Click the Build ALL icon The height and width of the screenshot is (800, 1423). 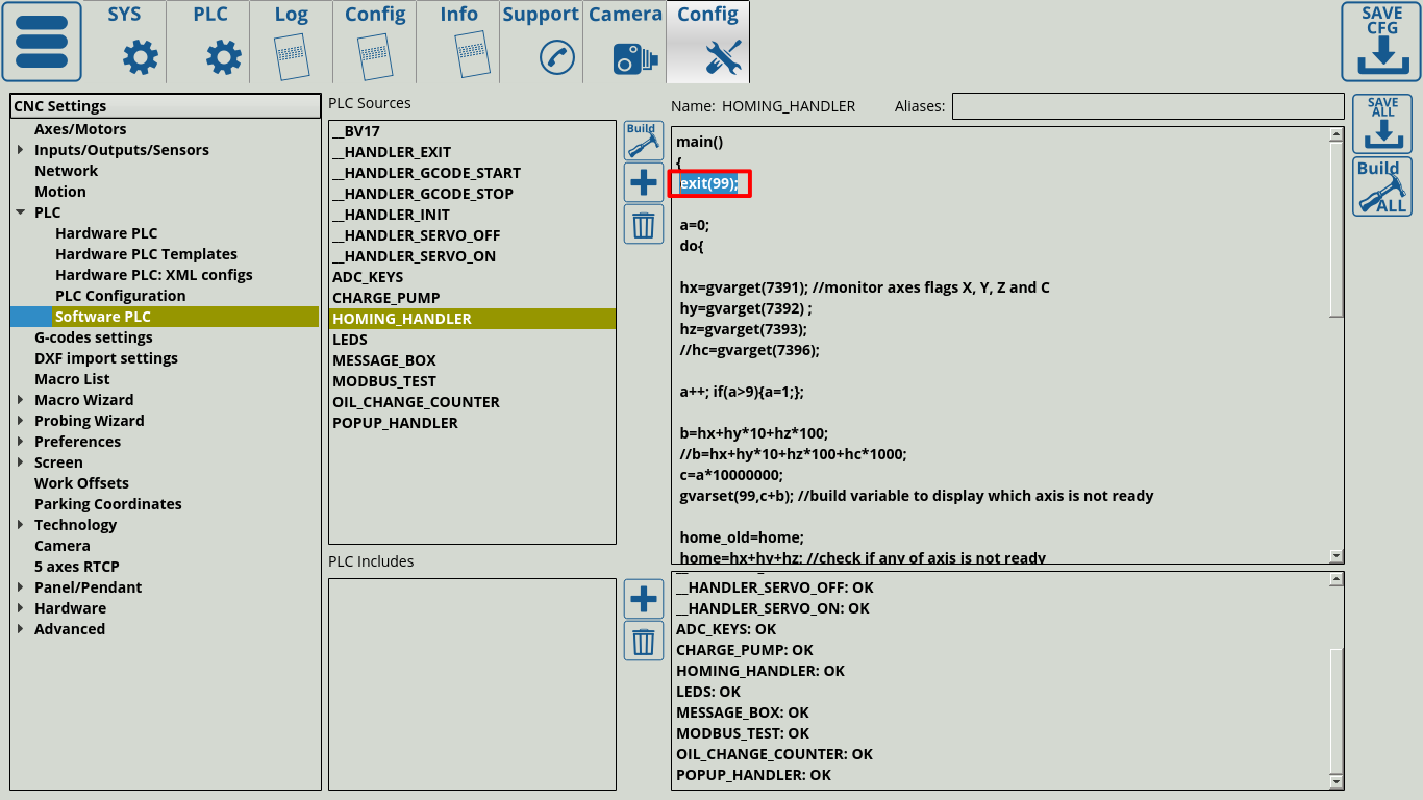(x=1382, y=186)
